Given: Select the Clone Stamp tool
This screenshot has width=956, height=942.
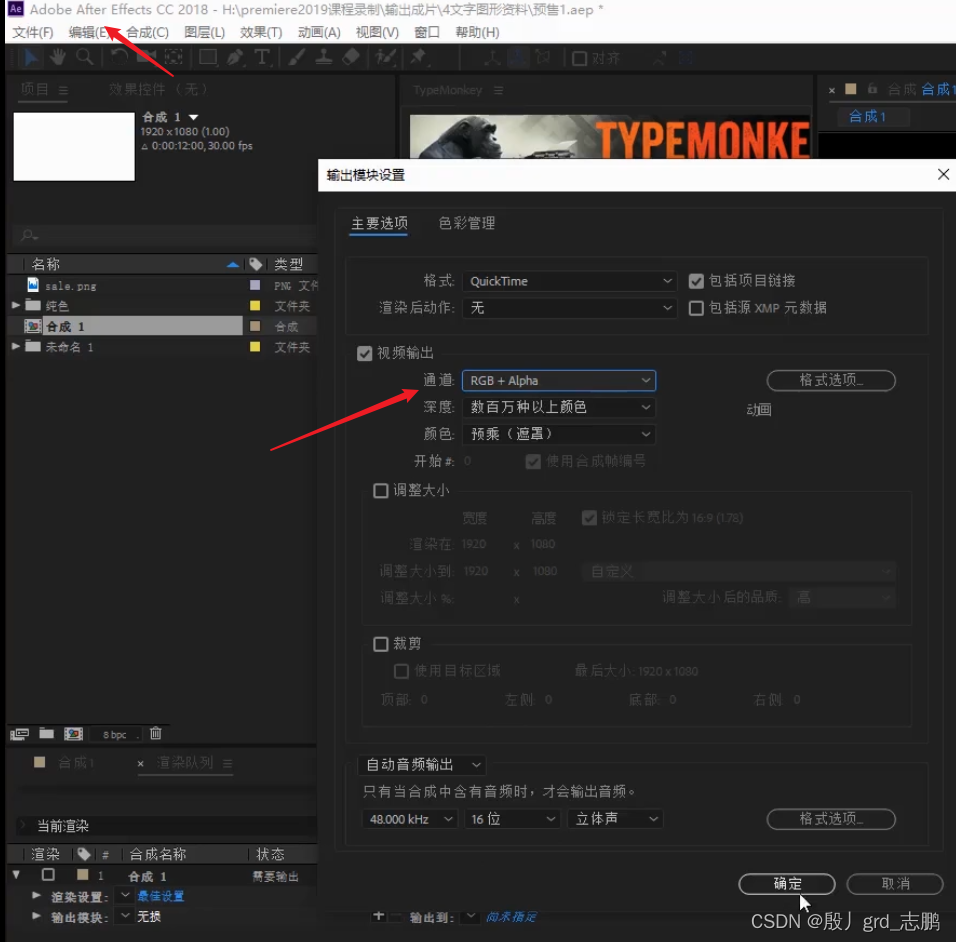Looking at the screenshot, I should (323, 58).
